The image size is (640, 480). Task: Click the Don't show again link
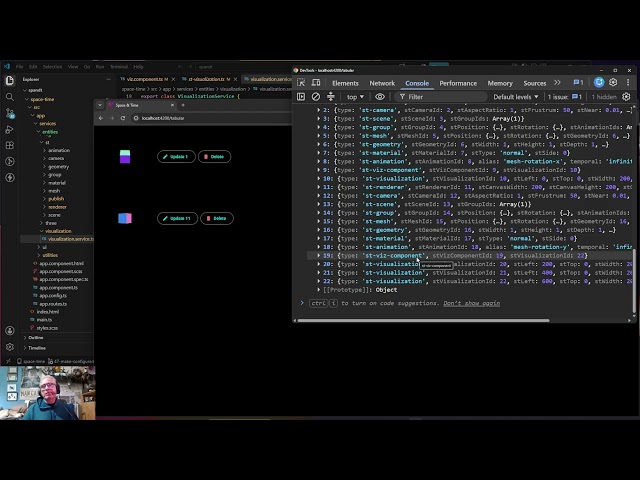pyautogui.click(x=471, y=303)
